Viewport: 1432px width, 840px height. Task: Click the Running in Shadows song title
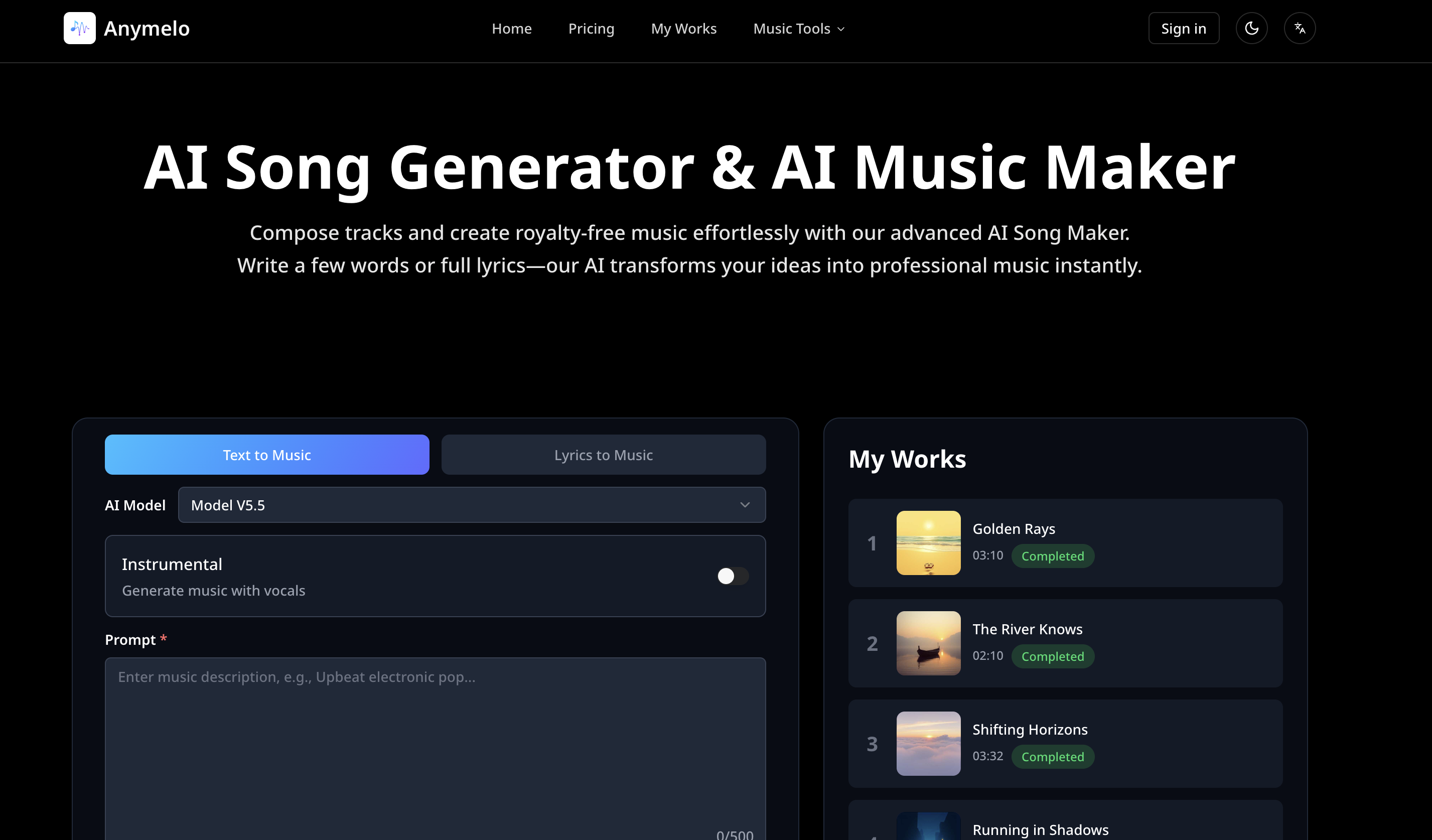(1041, 830)
